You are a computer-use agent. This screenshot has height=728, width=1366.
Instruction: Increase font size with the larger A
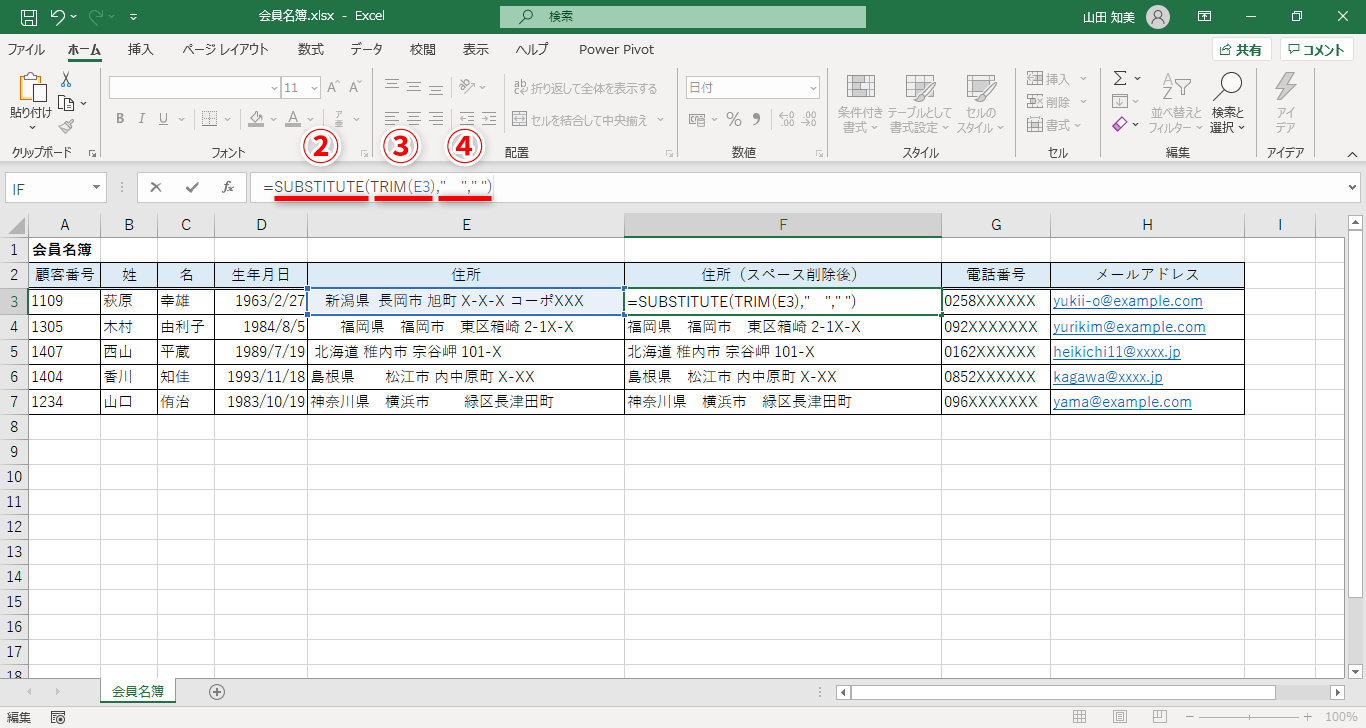pyautogui.click(x=333, y=88)
